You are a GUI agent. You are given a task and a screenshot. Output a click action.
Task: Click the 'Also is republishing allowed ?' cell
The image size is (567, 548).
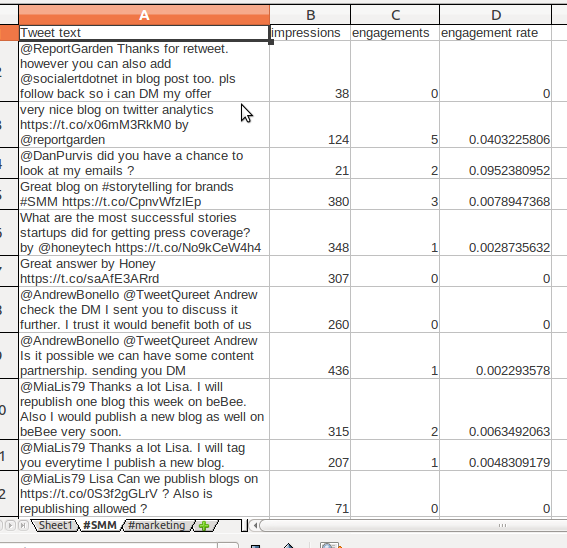pyautogui.click(x=144, y=494)
